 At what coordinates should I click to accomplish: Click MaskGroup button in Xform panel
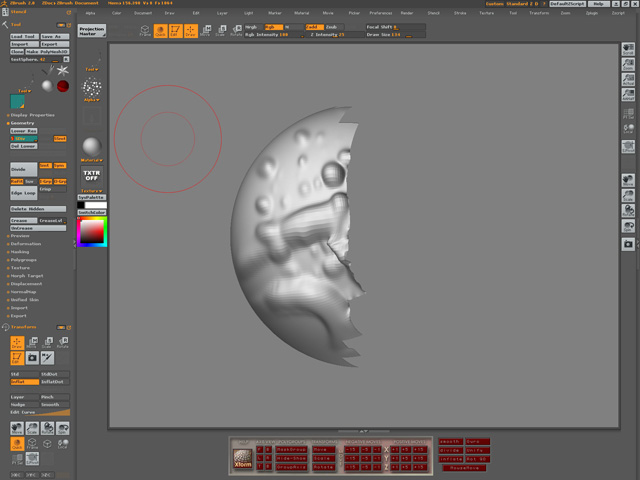click(291, 449)
